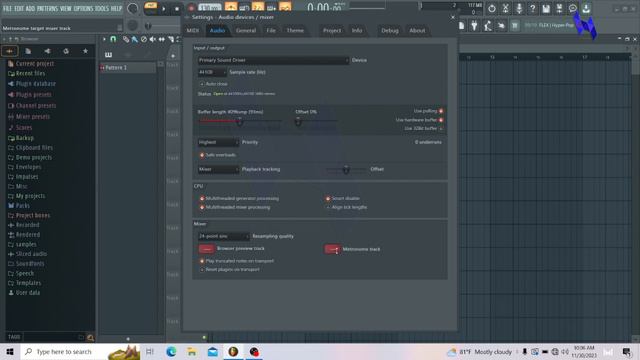Click the Save project floppy icon
This screenshot has height=360, width=640.
546,9
